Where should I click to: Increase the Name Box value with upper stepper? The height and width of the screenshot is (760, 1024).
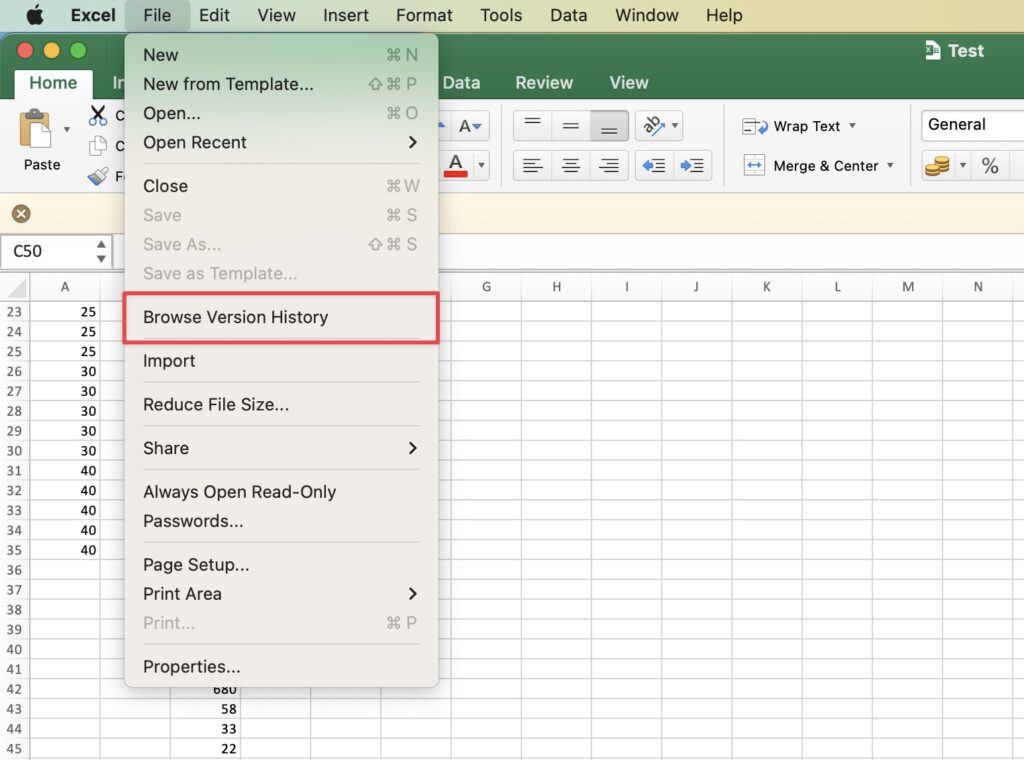(100, 245)
